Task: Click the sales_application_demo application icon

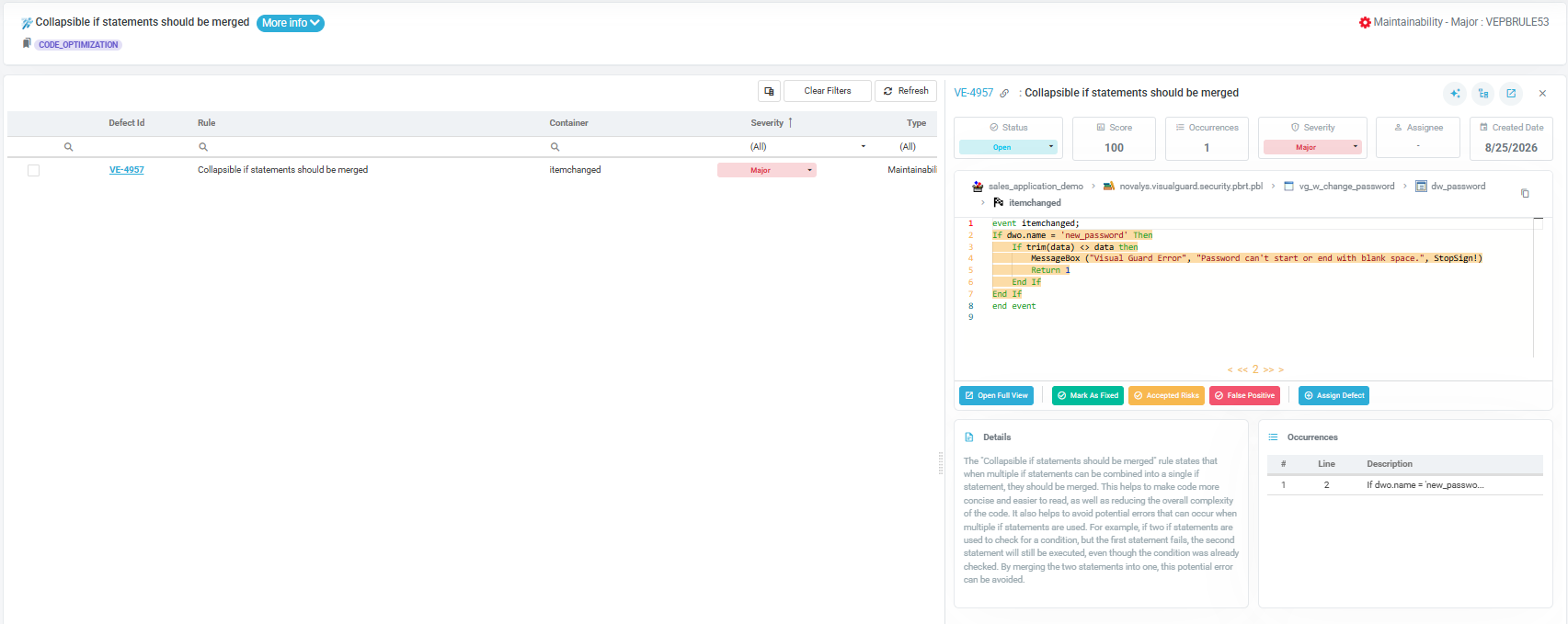Action: (978, 187)
